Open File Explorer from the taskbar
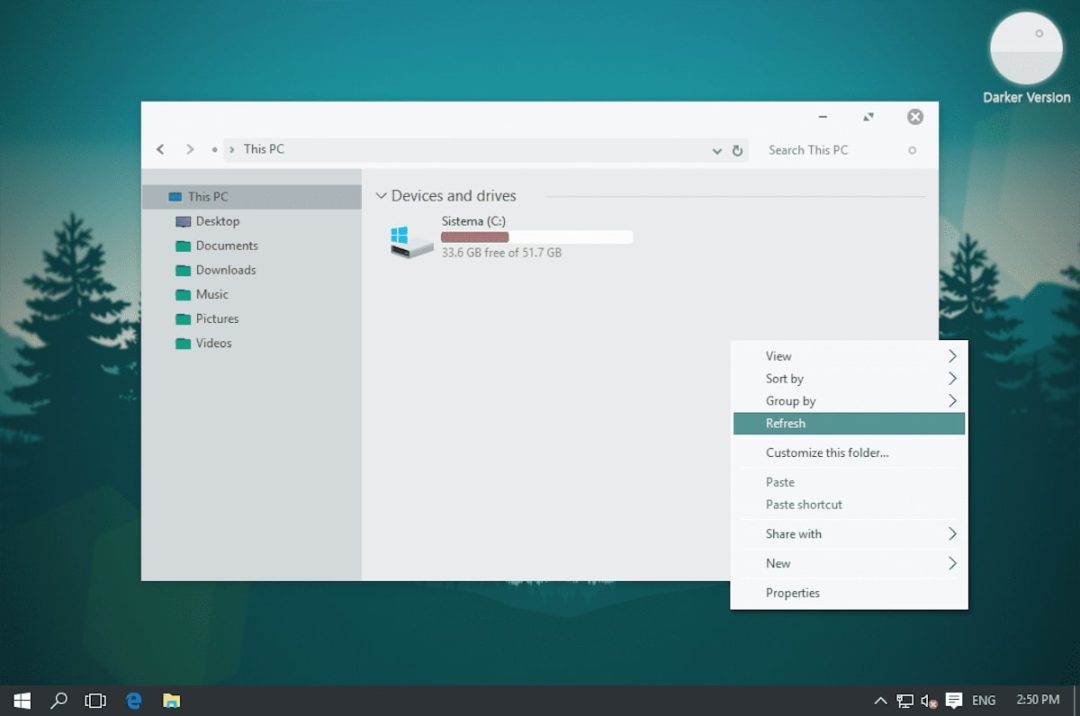 pyautogui.click(x=171, y=700)
